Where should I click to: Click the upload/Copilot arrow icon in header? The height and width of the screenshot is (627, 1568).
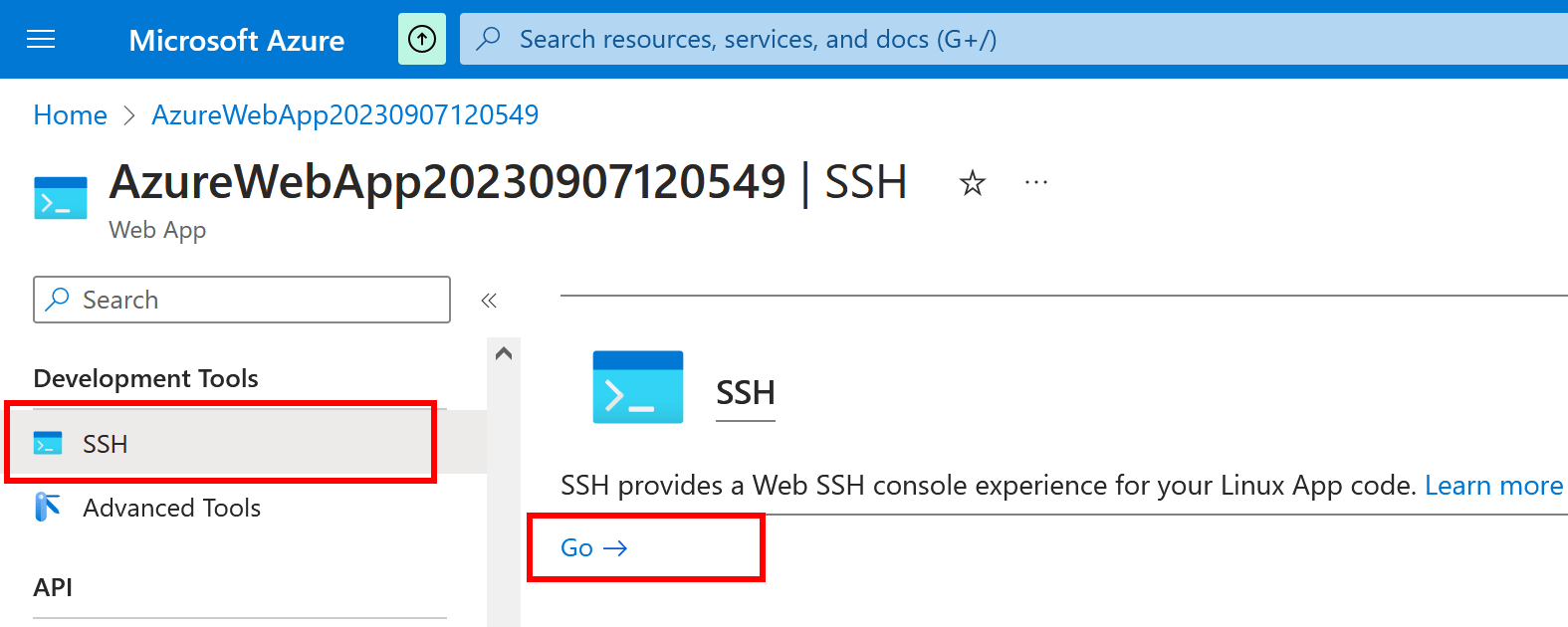point(422,39)
